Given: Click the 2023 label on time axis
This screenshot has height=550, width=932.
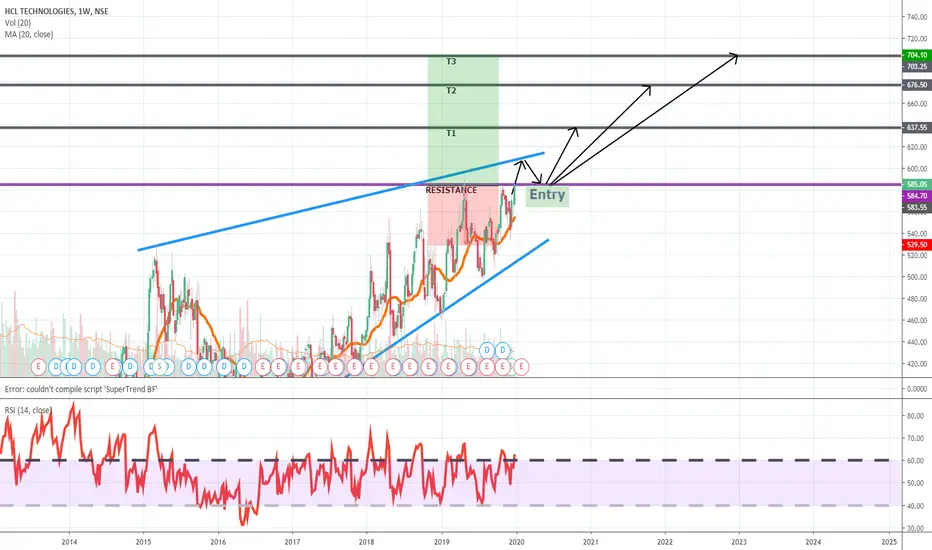Looking at the screenshot, I should 739,542.
